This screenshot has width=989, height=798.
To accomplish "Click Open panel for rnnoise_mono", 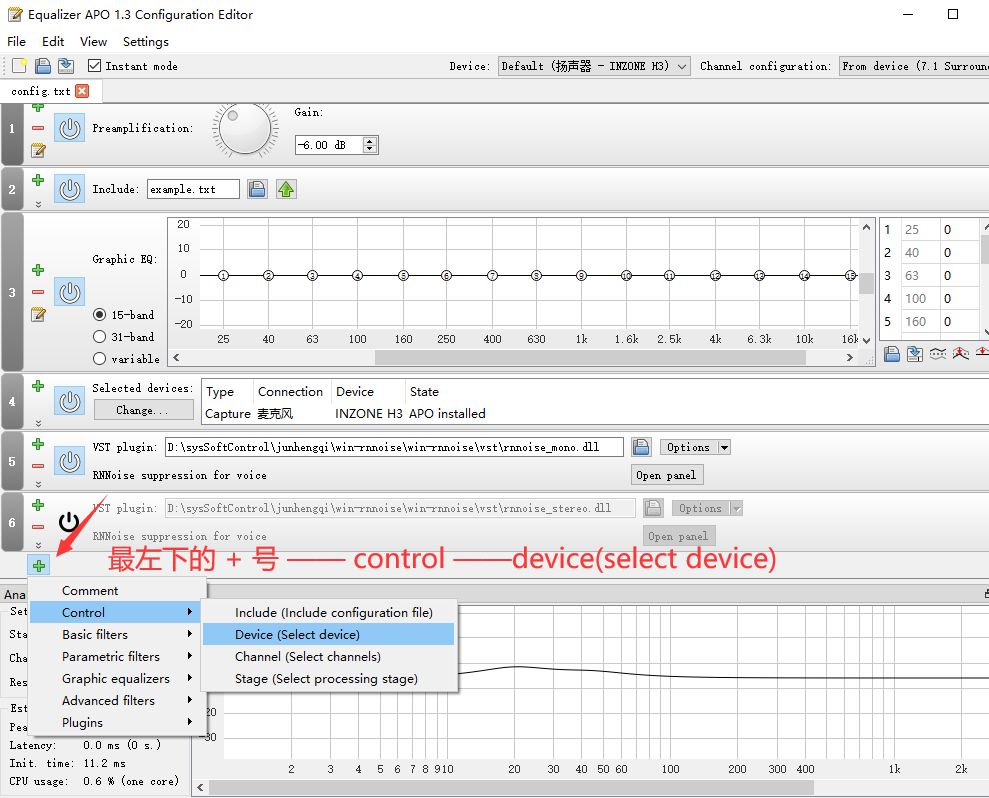I will pos(667,475).
